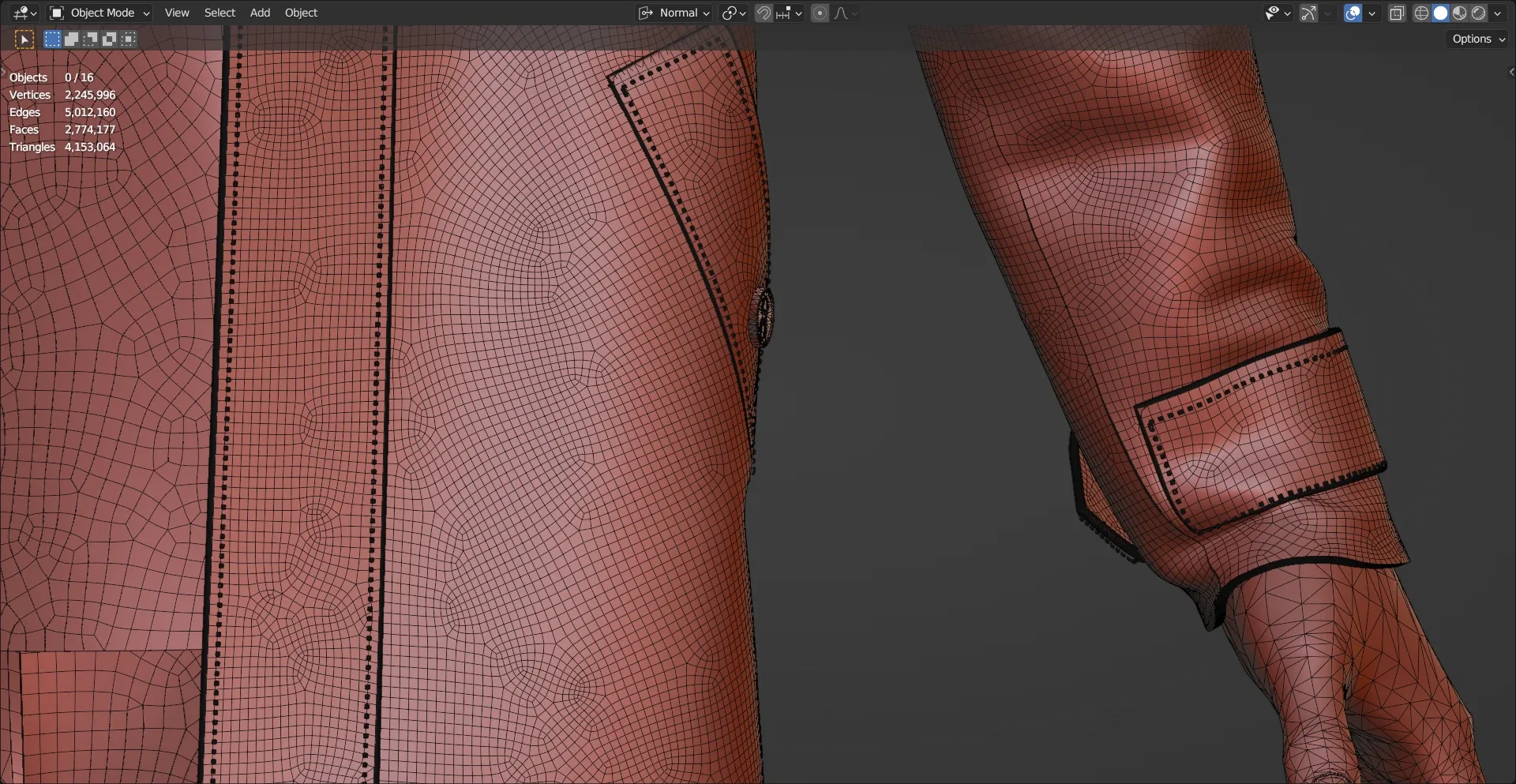Open the Object Mode dropdown
The width and height of the screenshot is (1516, 784).
(x=99, y=13)
